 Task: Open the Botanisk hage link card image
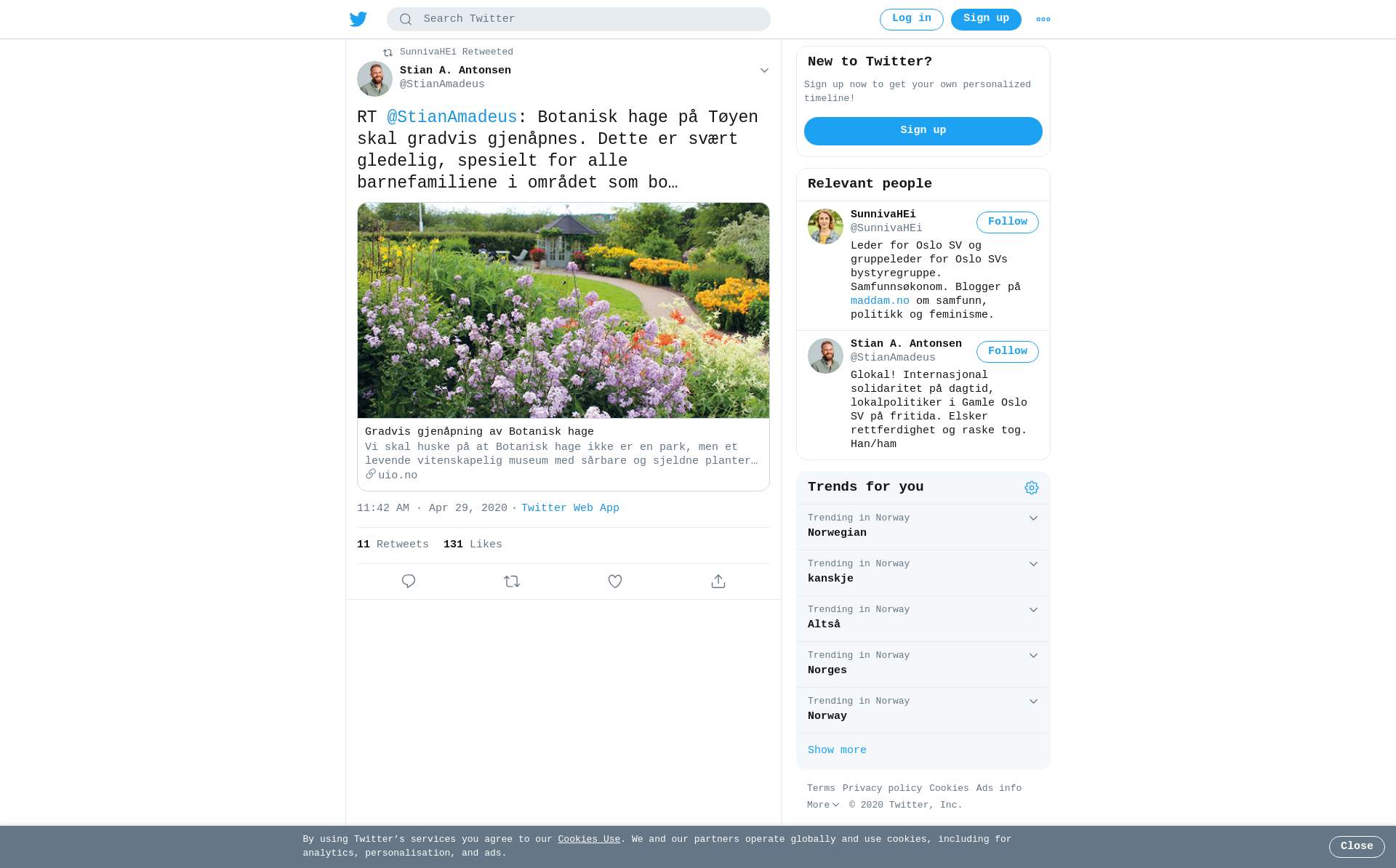point(563,310)
